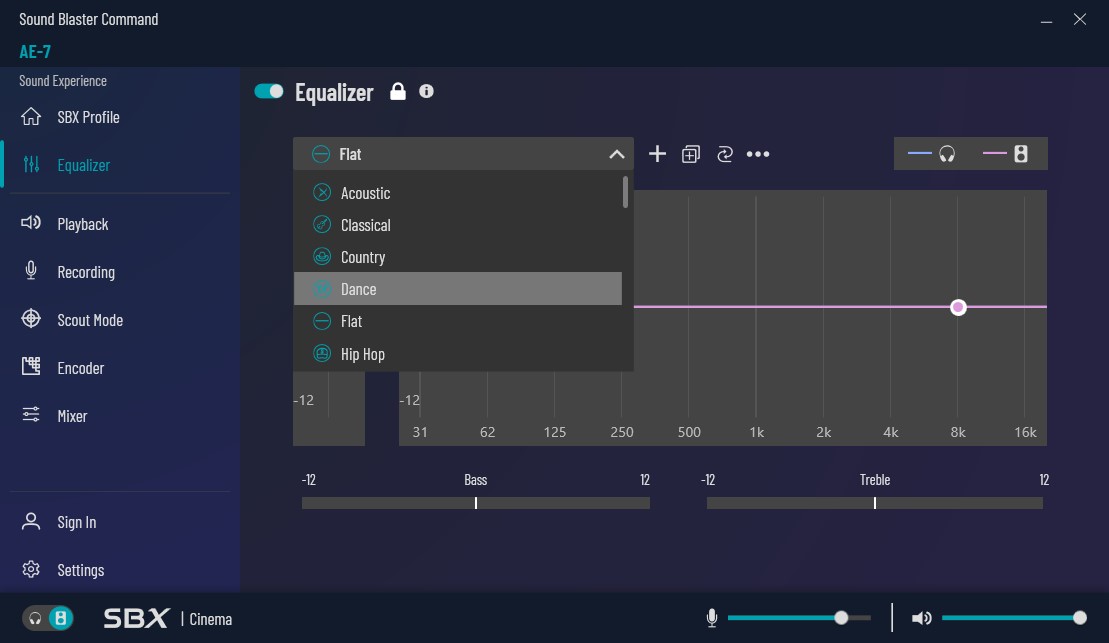1109x643 pixels.
Task: Click the 16k frequency label
Action: (1025, 432)
